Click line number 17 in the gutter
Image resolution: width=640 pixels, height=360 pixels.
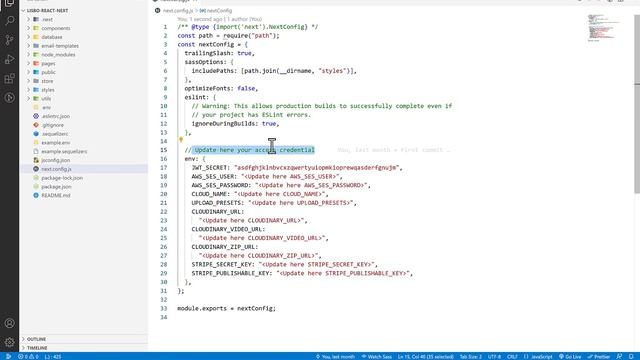164,168
